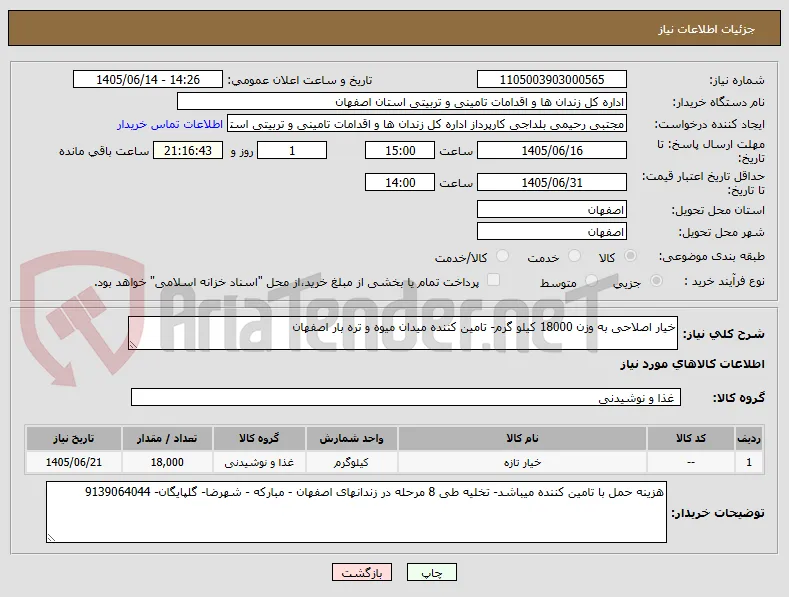
Task: Click the اطلاعات کالاهای مورد نیاز section heading
Action: [692, 364]
